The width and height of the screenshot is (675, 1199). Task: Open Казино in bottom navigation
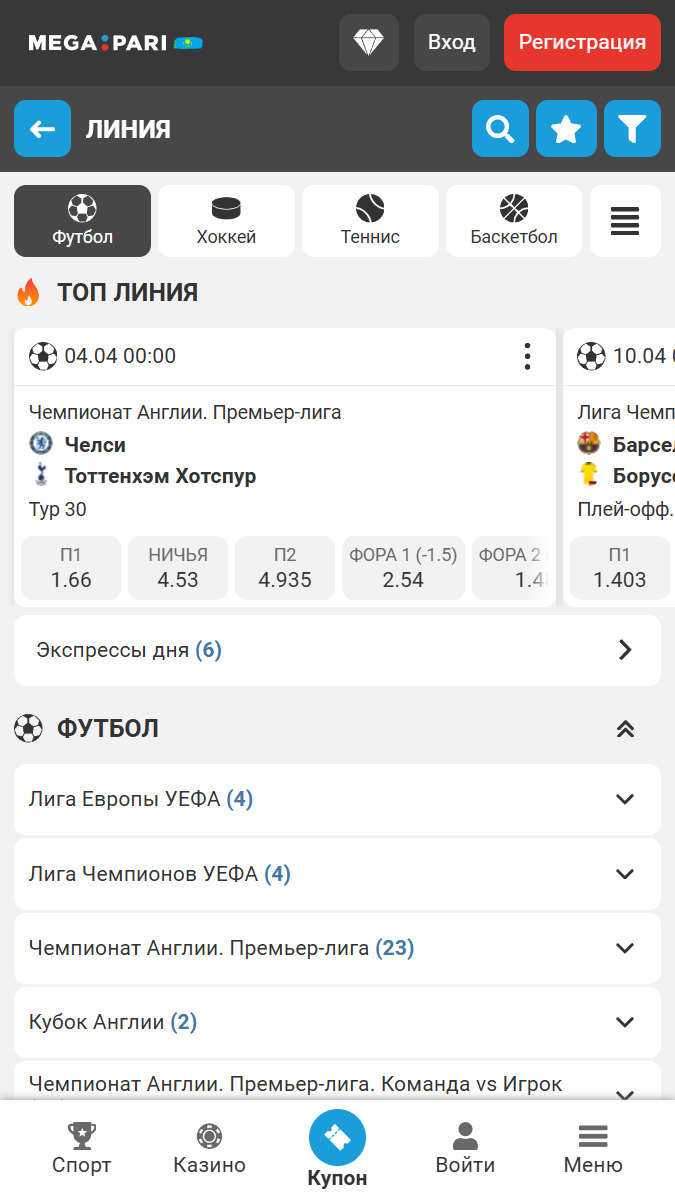coord(209,1149)
